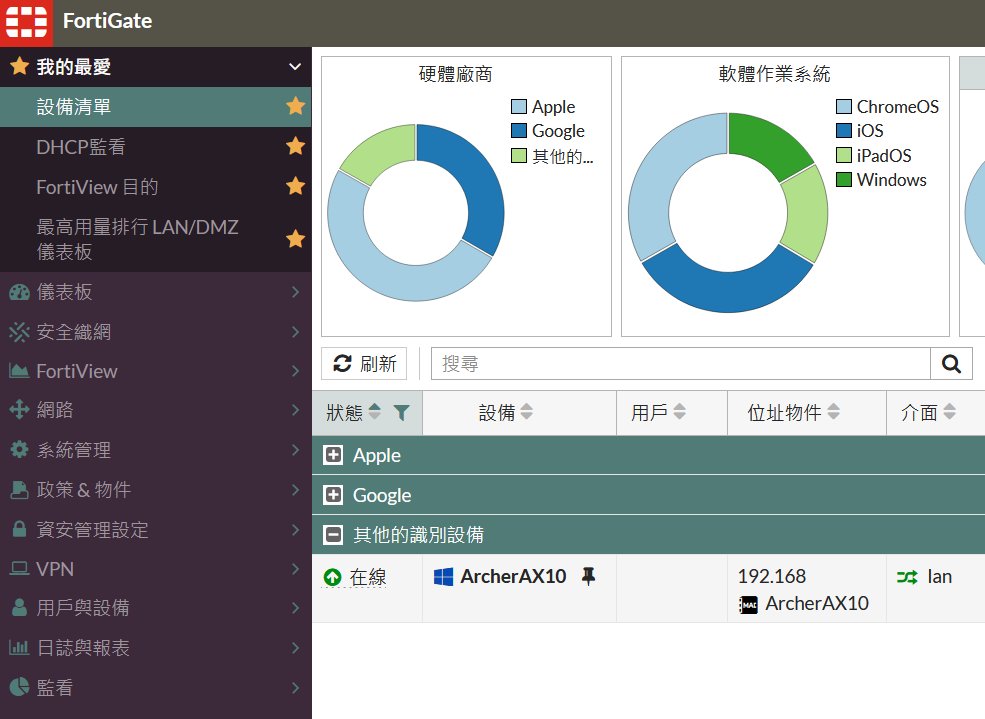
Task: Toggle the favorite star for FortiView 目的
Action: click(295, 186)
